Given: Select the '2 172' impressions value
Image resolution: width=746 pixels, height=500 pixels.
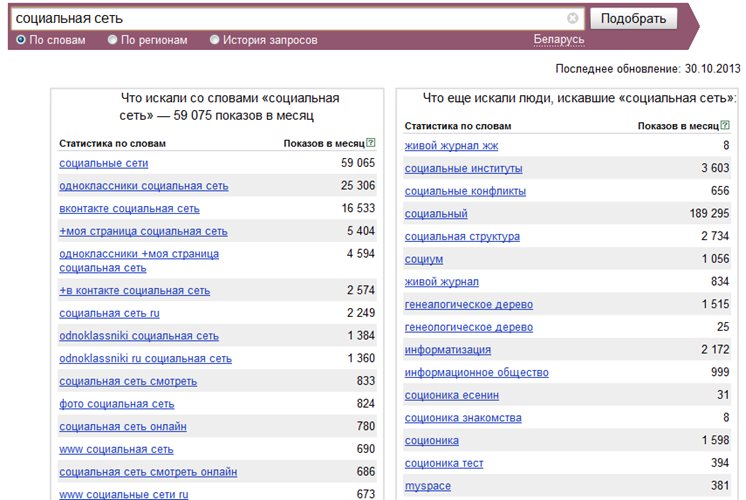Looking at the screenshot, I should [715, 349].
